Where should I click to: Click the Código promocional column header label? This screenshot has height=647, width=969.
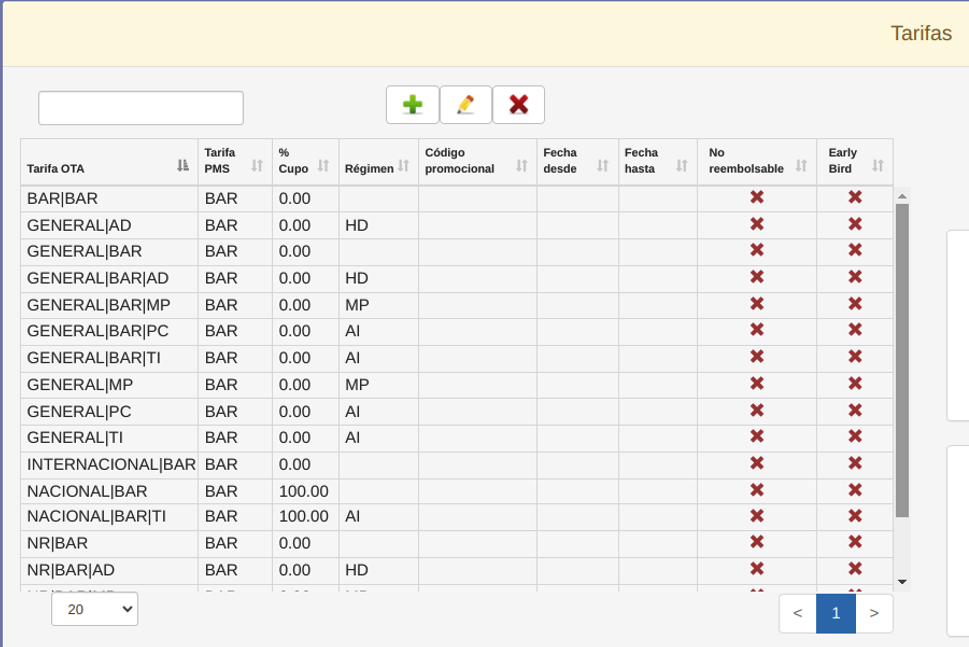pyautogui.click(x=460, y=161)
